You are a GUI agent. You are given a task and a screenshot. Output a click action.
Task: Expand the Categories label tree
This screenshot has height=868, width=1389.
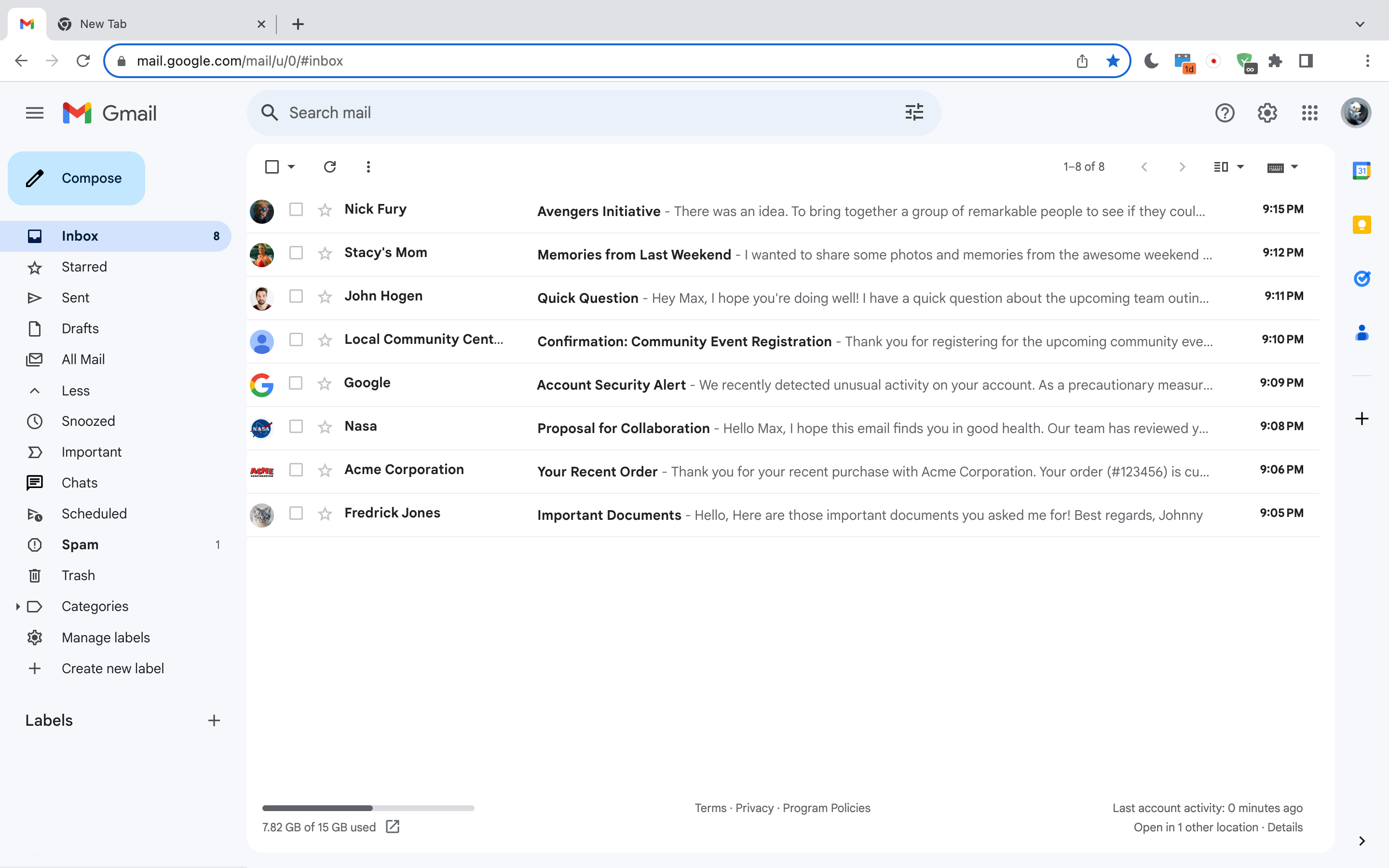(18, 606)
